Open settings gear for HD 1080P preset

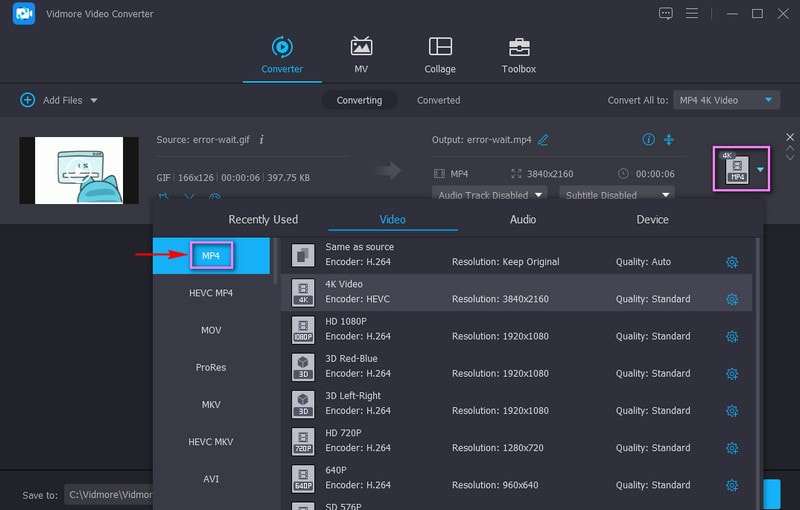pyautogui.click(x=731, y=337)
